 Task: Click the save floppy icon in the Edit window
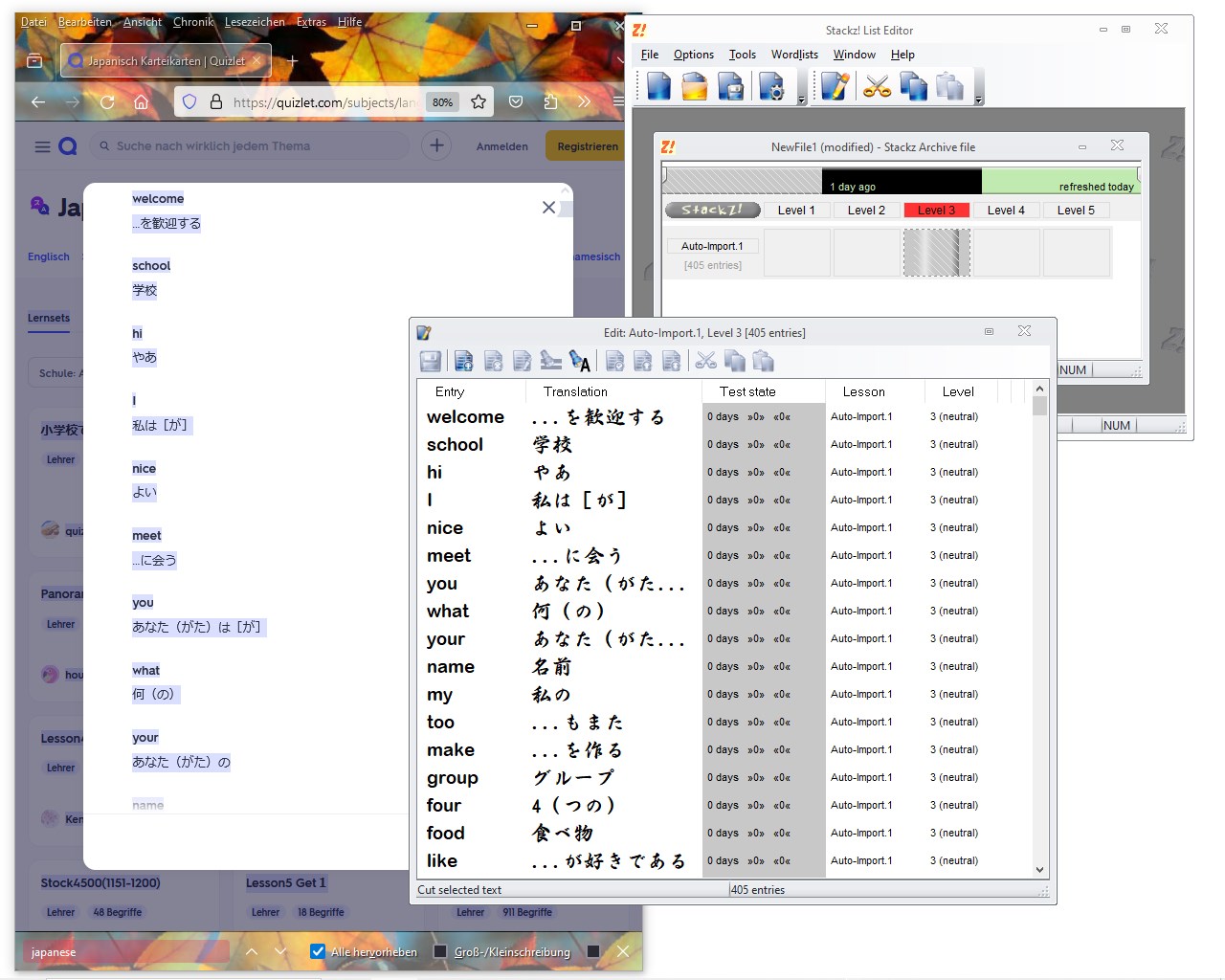coord(431,361)
